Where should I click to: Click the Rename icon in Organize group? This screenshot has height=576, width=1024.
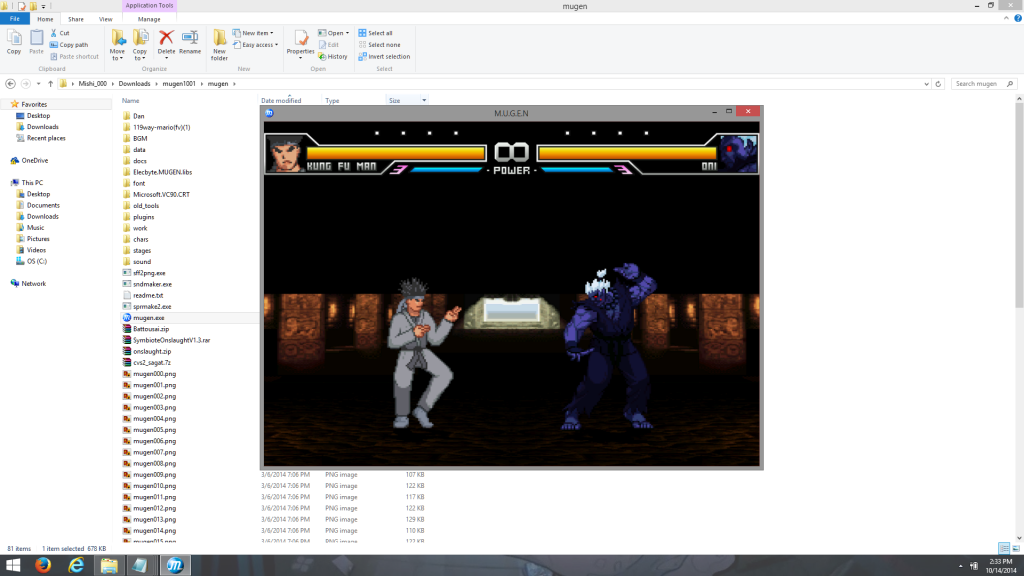pos(190,40)
